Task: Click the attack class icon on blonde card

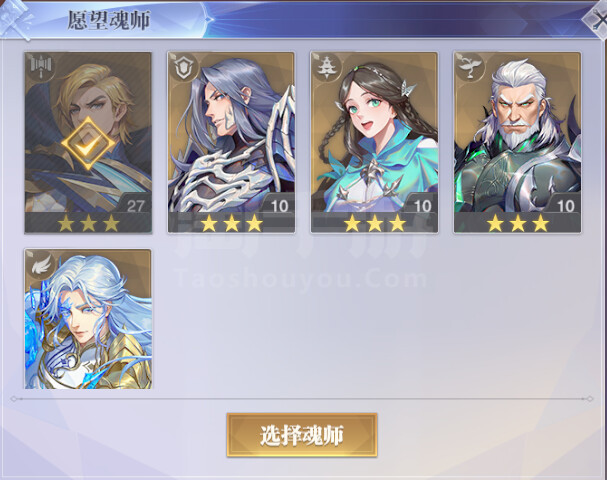Action: 40,67
